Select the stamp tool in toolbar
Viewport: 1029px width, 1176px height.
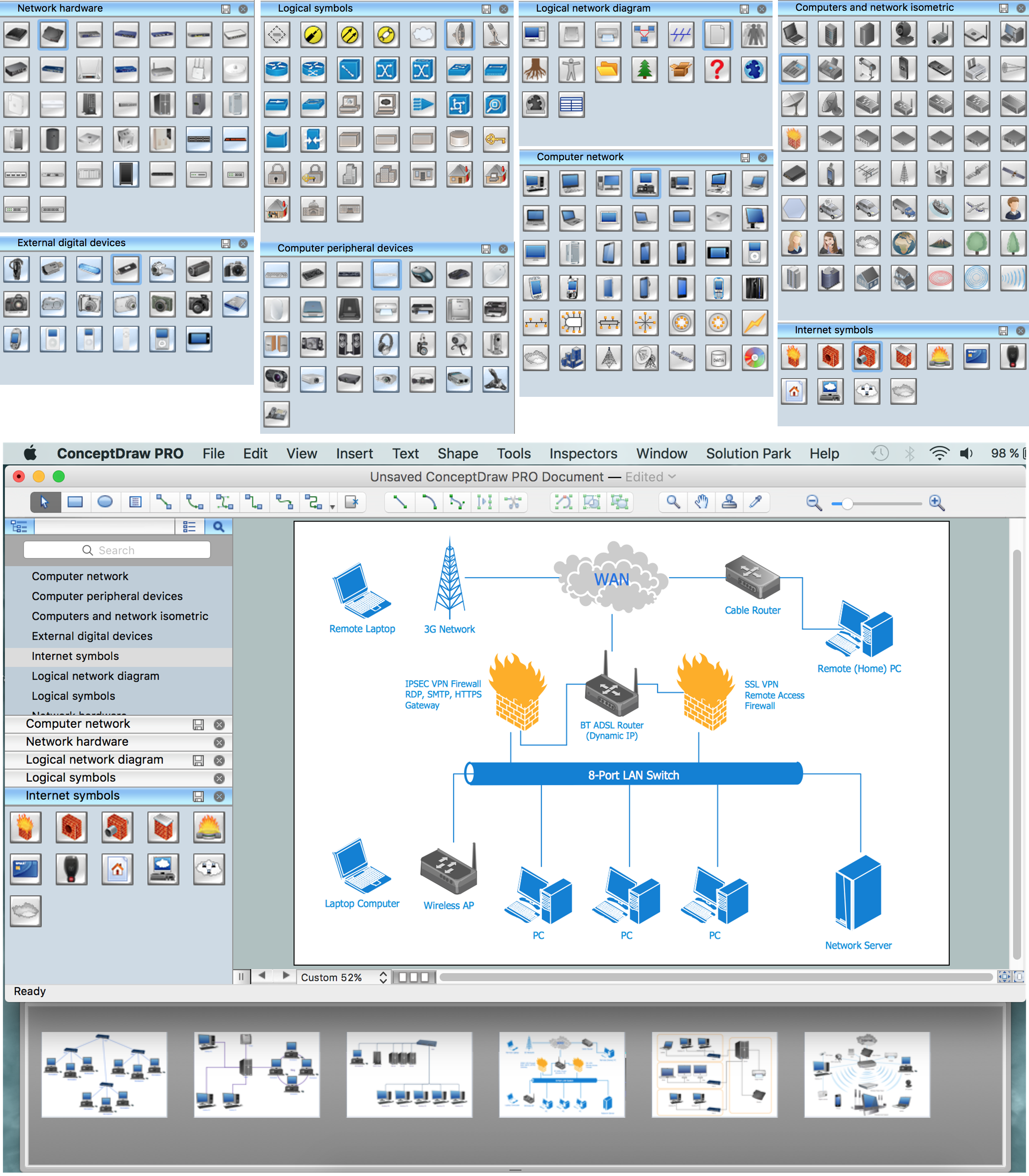(x=729, y=502)
